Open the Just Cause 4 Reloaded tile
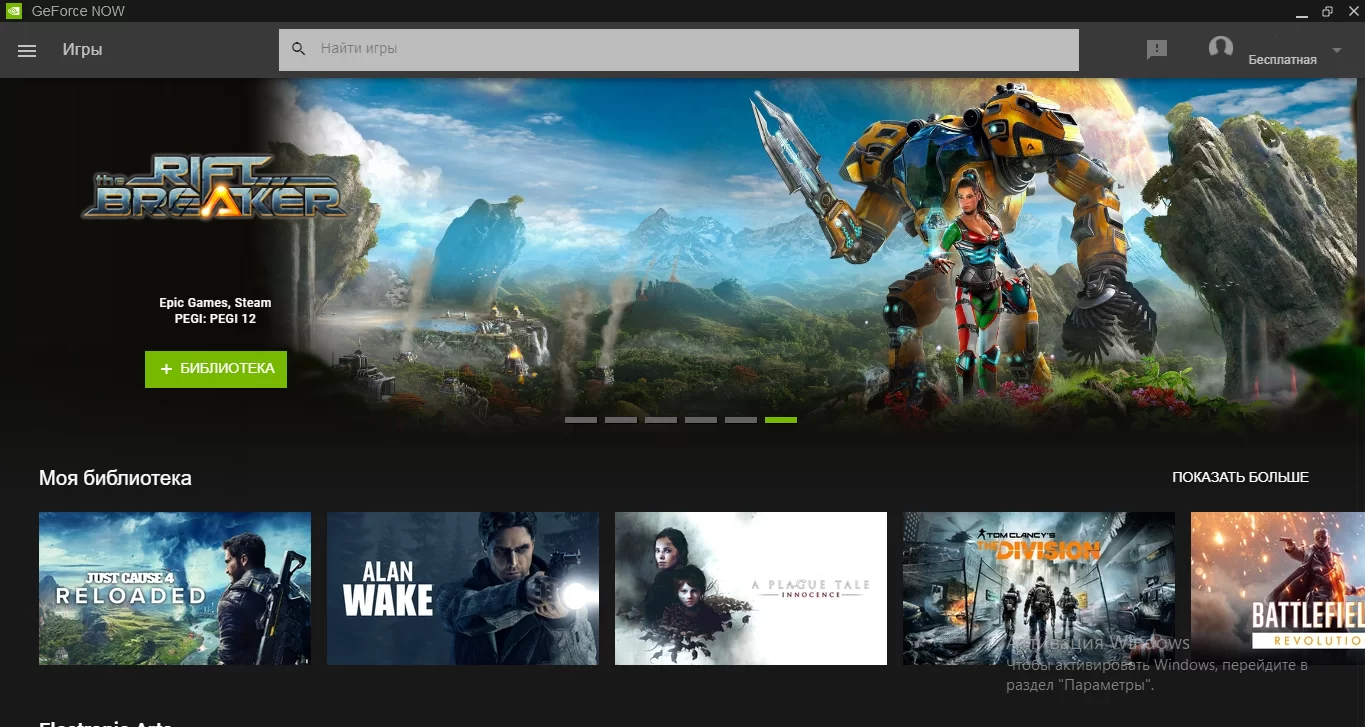This screenshot has height=727, width=1365. pyautogui.click(x=175, y=588)
